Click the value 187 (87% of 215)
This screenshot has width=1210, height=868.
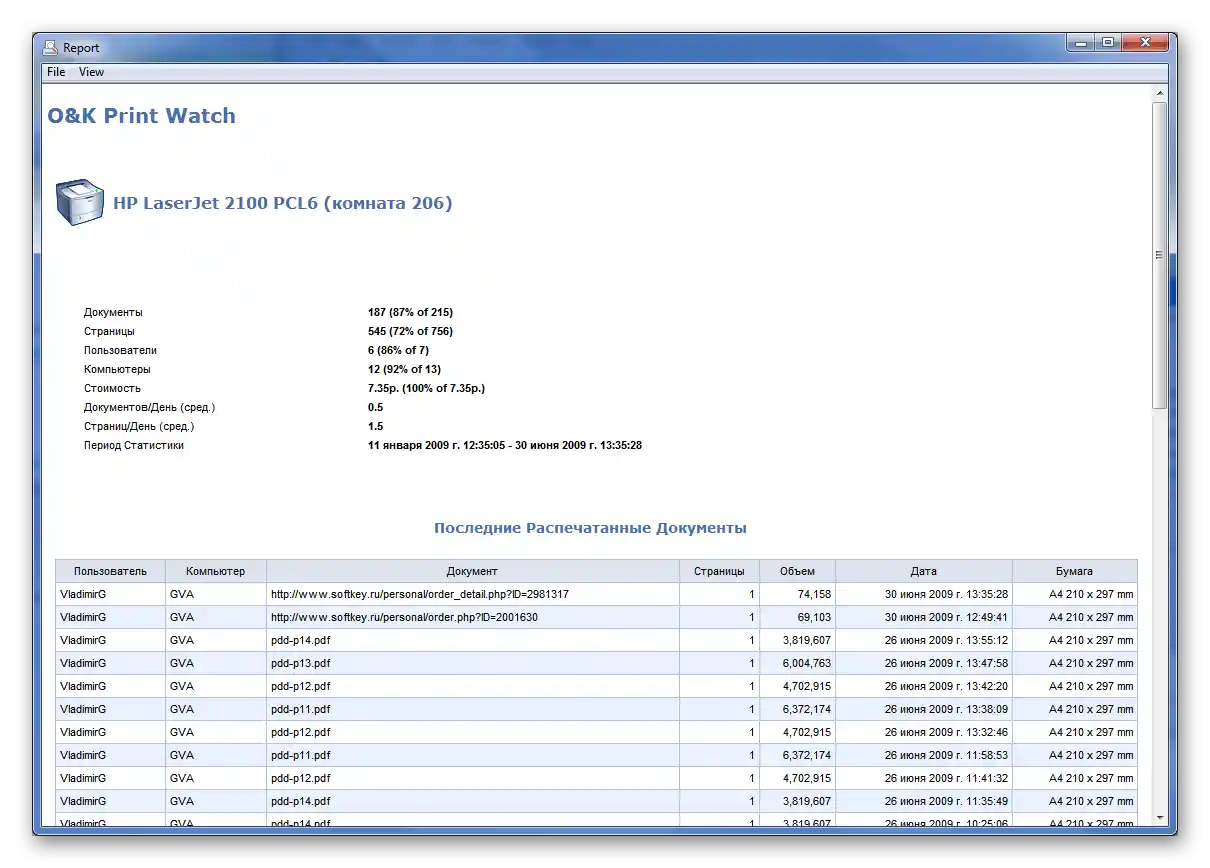click(x=410, y=312)
